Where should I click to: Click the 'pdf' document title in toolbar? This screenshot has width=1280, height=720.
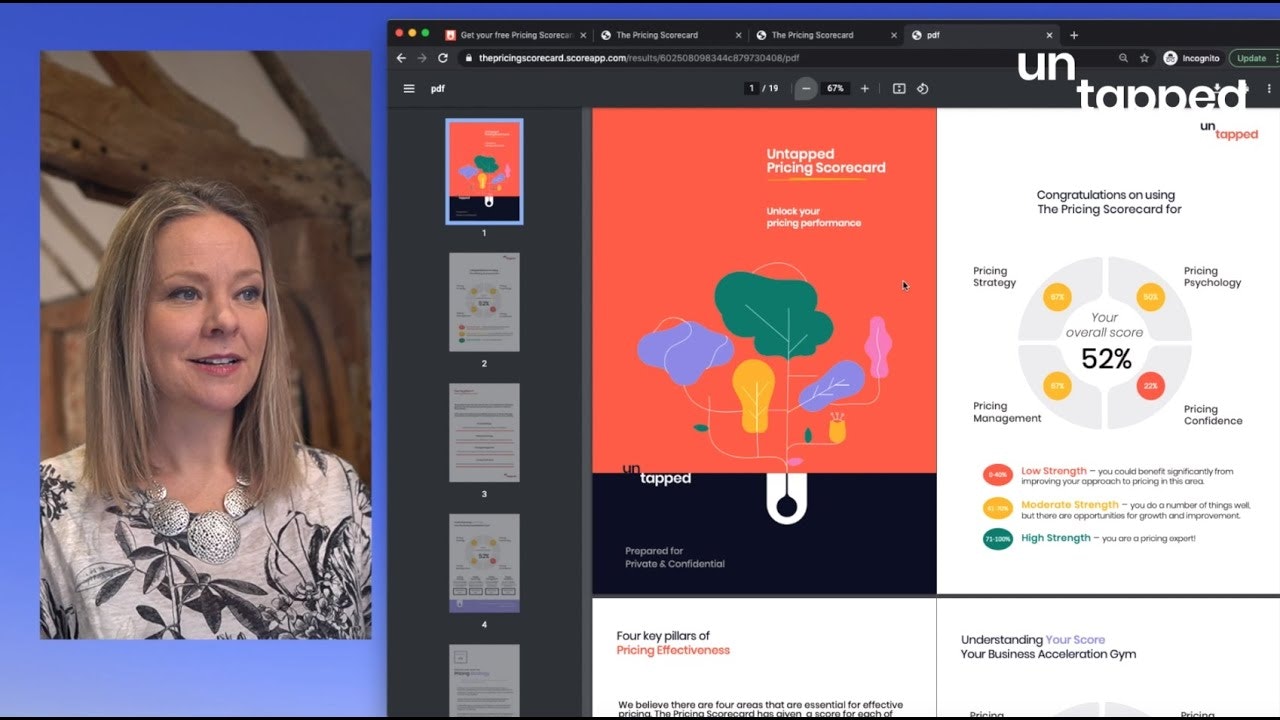click(438, 88)
